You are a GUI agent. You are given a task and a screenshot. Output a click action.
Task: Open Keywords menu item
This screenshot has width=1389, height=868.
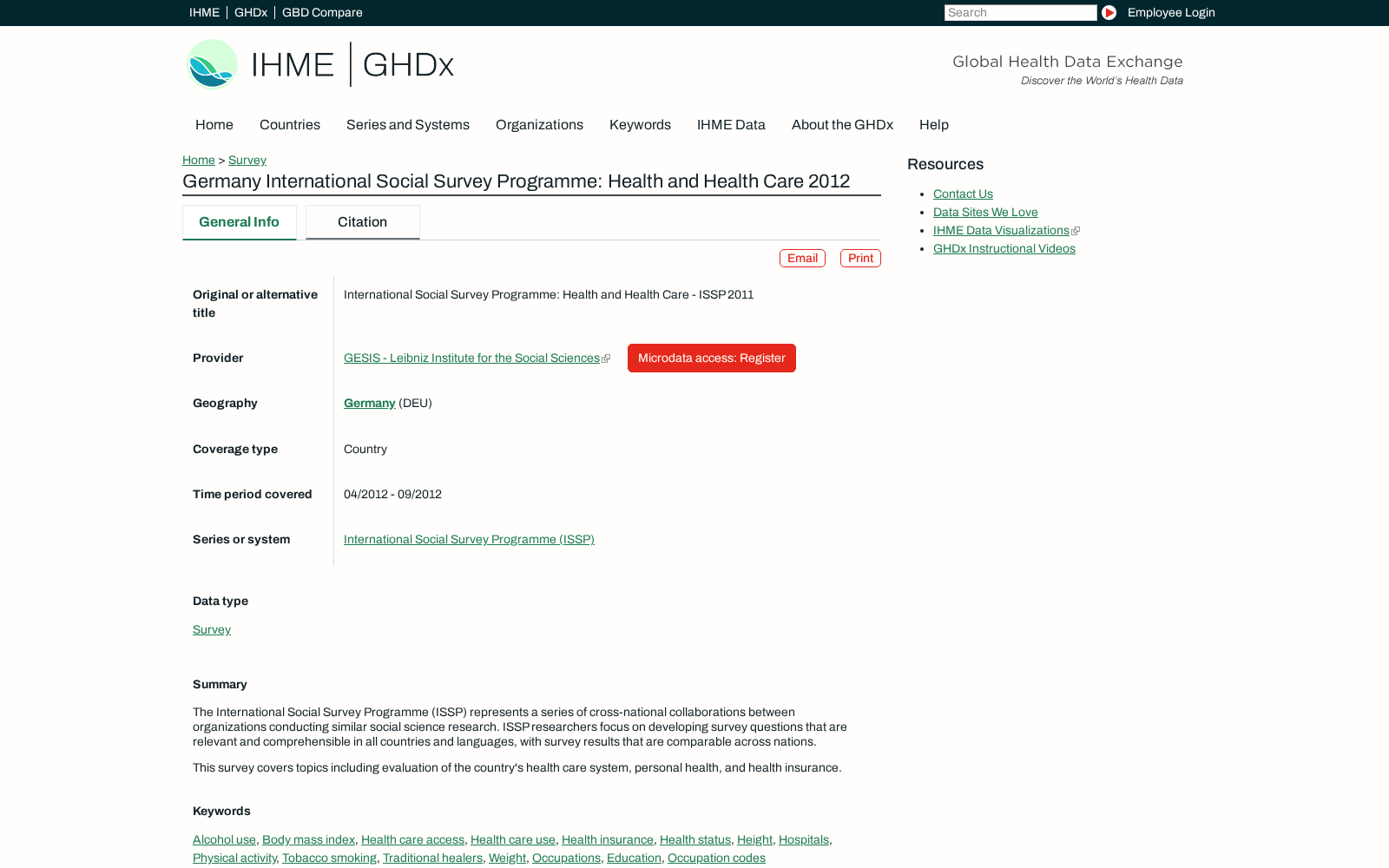(640, 124)
